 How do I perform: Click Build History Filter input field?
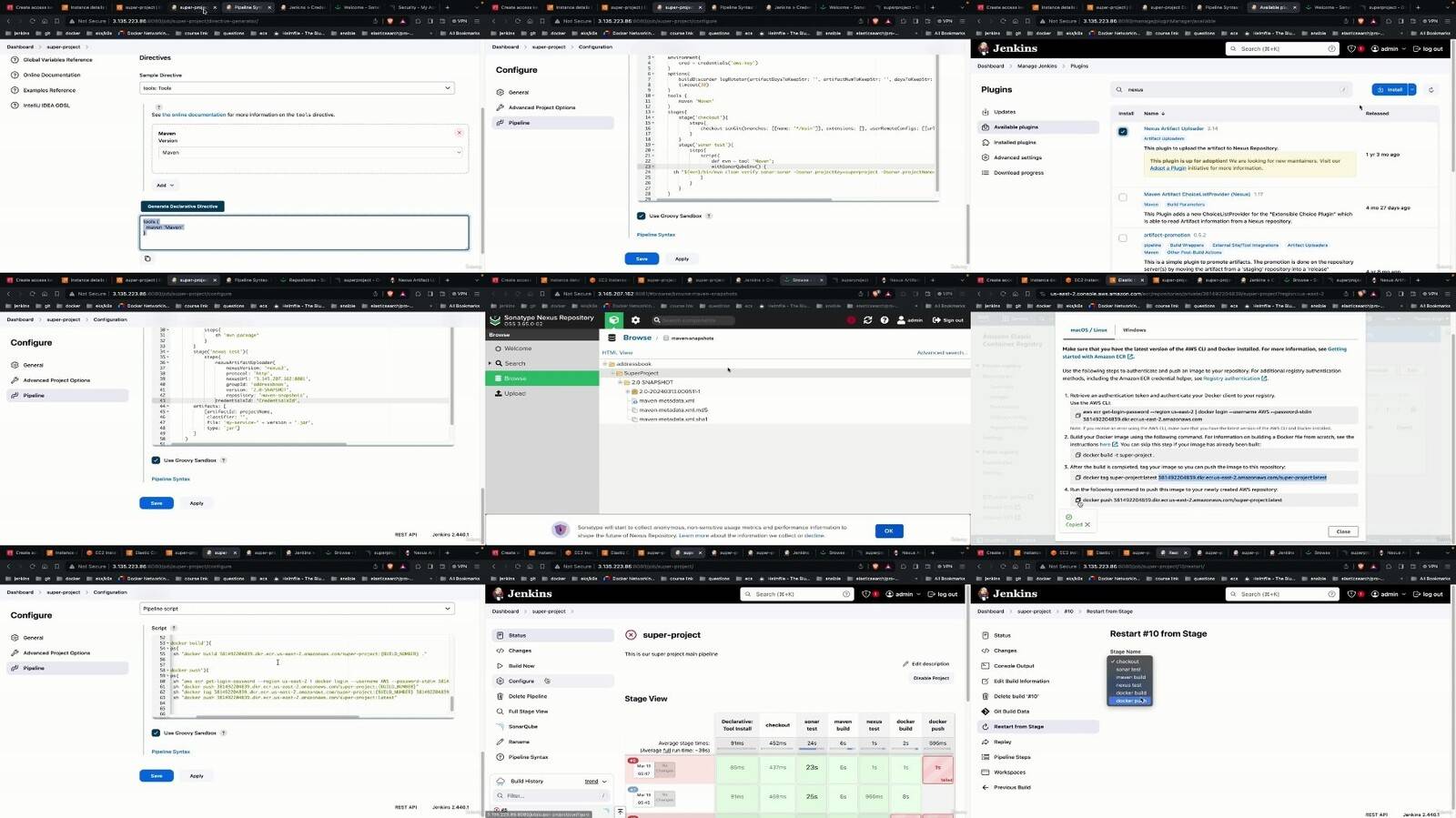pos(551,796)
